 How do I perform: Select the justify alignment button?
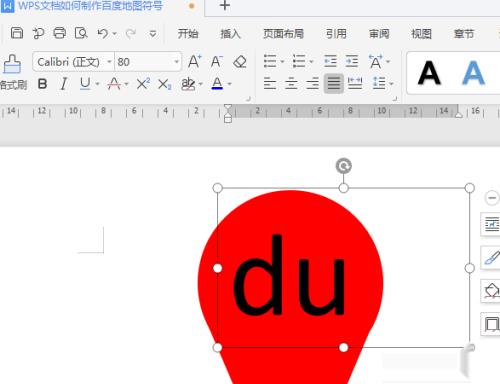click(x=334, y=83)
